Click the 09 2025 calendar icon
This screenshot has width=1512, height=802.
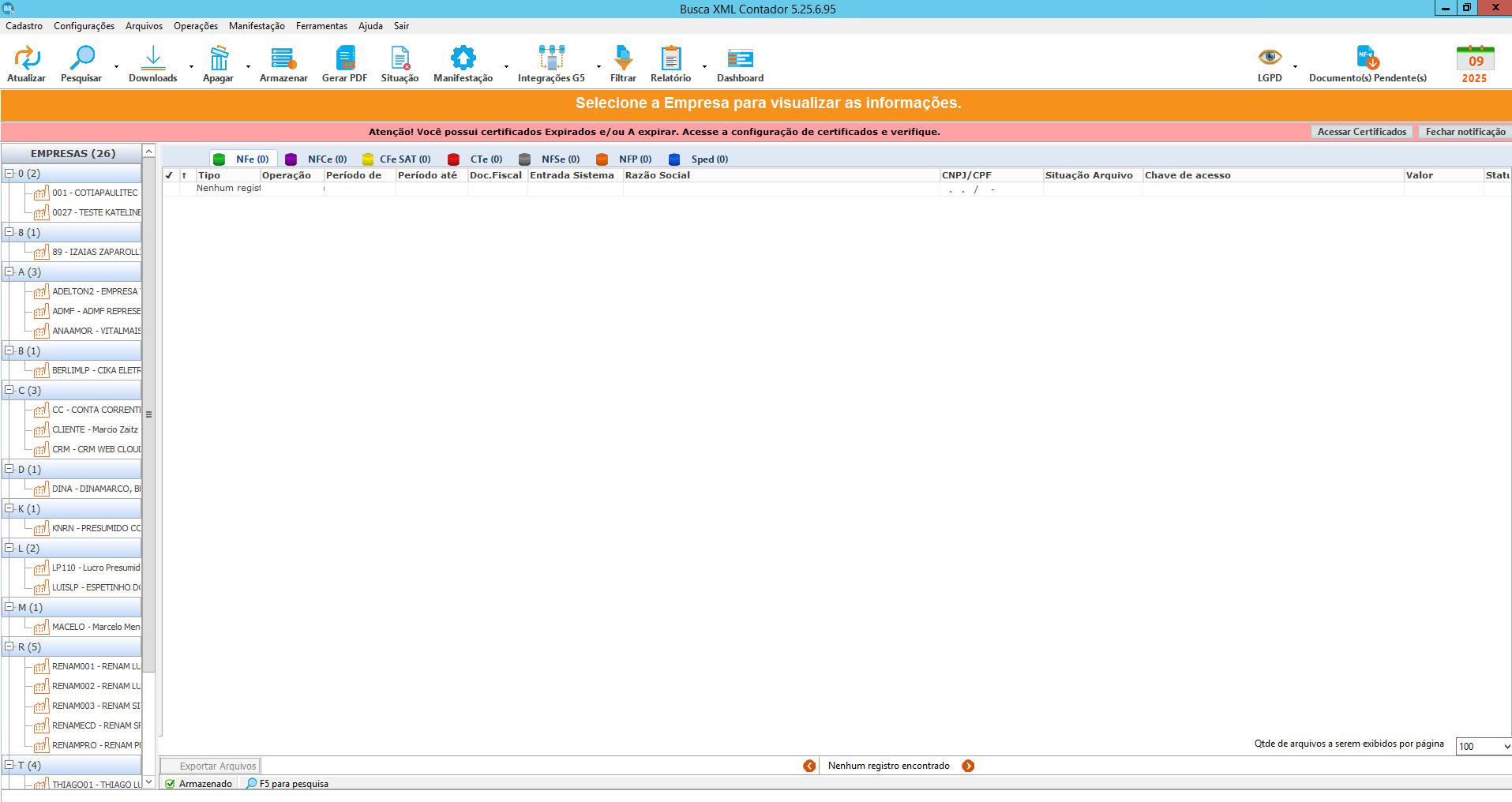(1475, 64)
